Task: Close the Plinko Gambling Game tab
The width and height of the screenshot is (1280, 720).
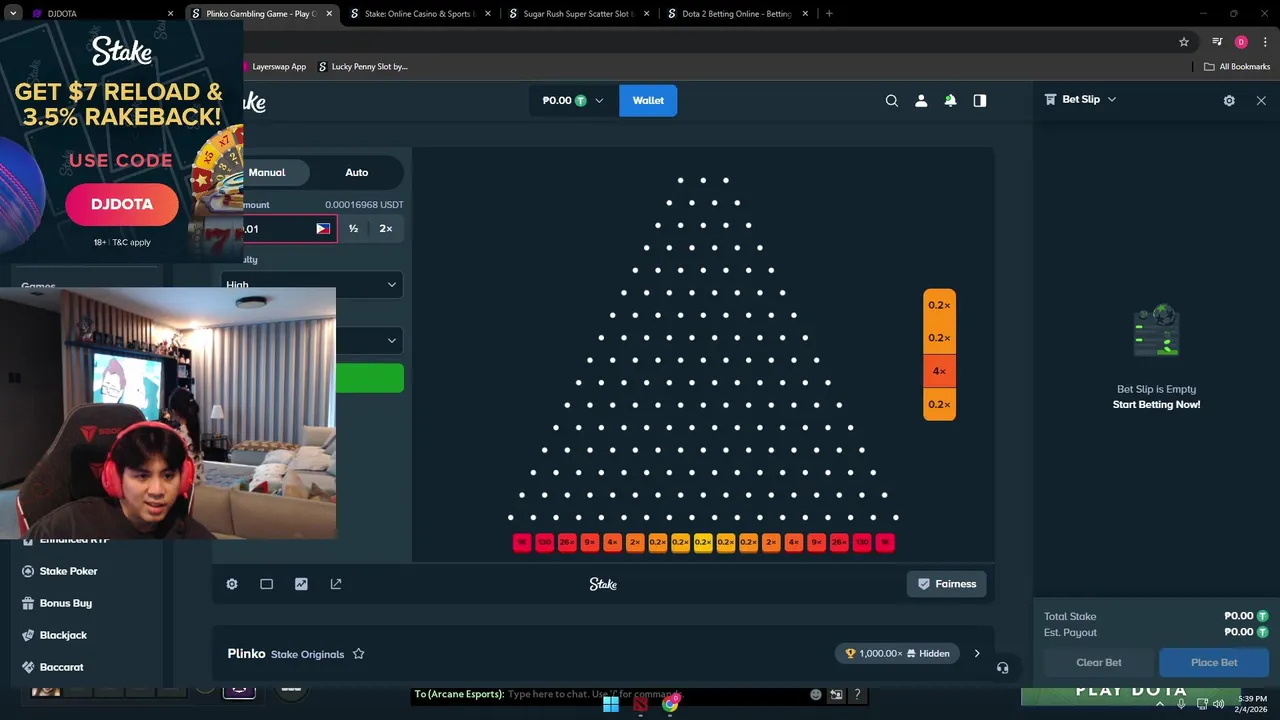Action: pyautogui.click(x=330, y=14)
